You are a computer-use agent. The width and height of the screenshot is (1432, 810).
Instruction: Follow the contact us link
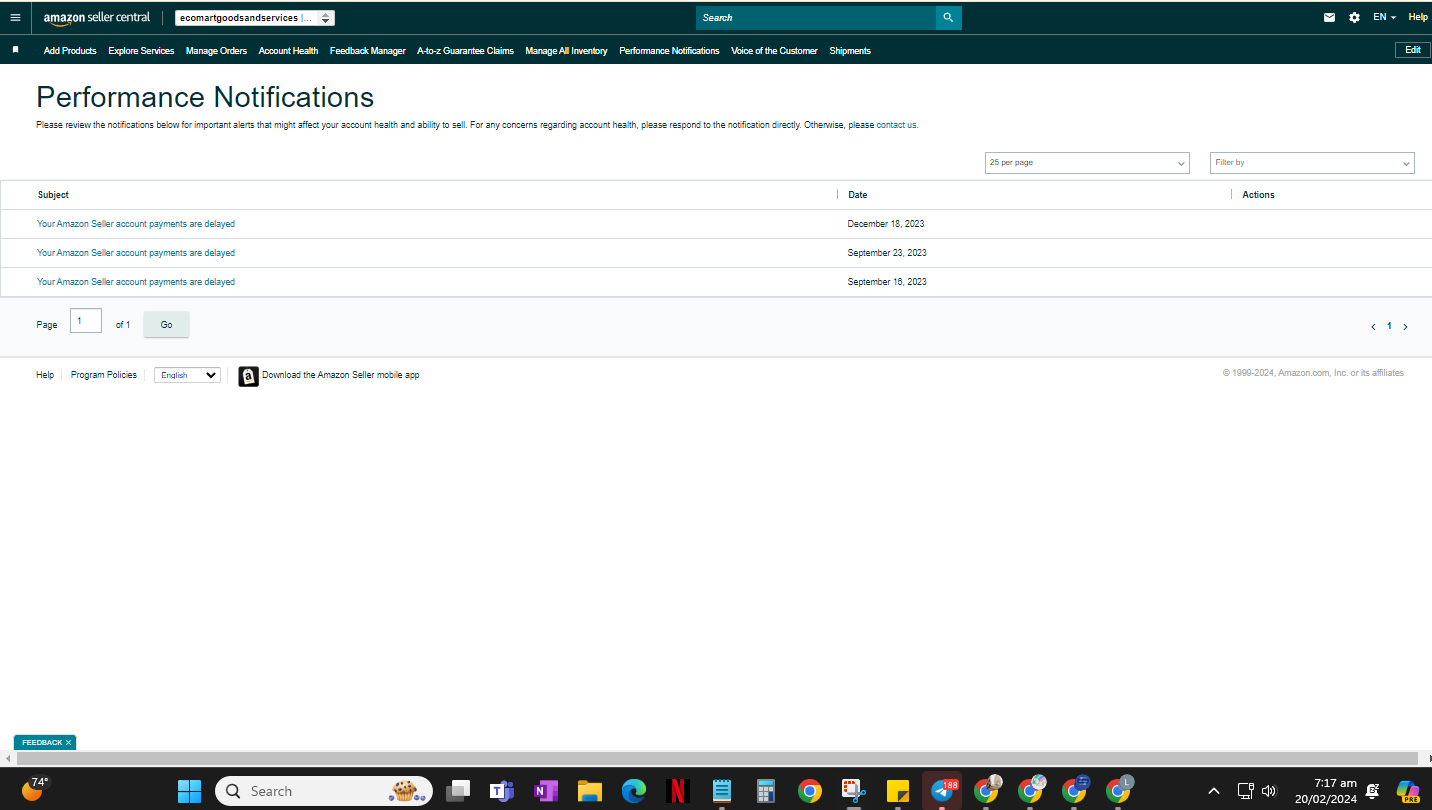[897, 125]
